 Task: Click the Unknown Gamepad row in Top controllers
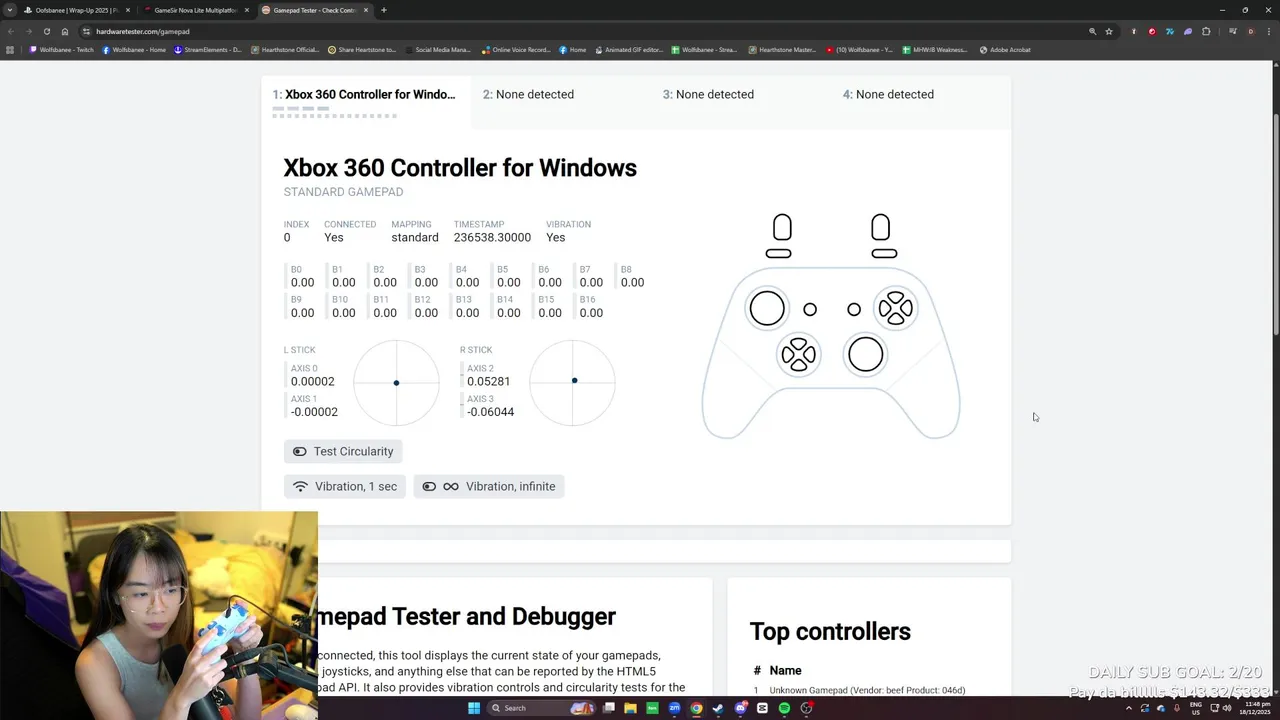868,690
